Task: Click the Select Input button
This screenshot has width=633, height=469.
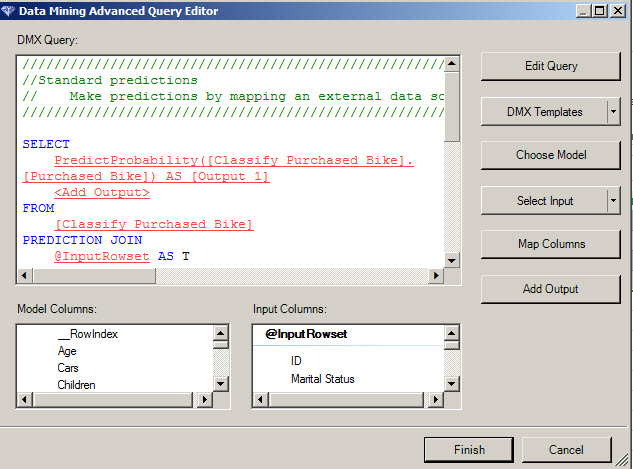Action: point(544,201)
